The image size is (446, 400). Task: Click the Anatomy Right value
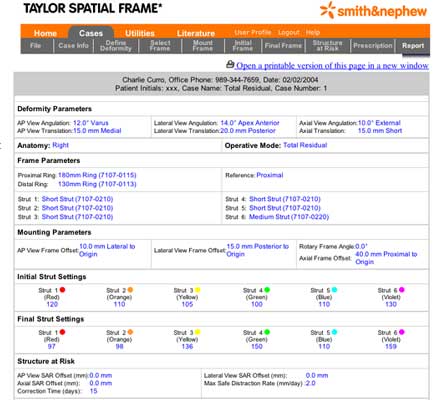tap(60, 145)
